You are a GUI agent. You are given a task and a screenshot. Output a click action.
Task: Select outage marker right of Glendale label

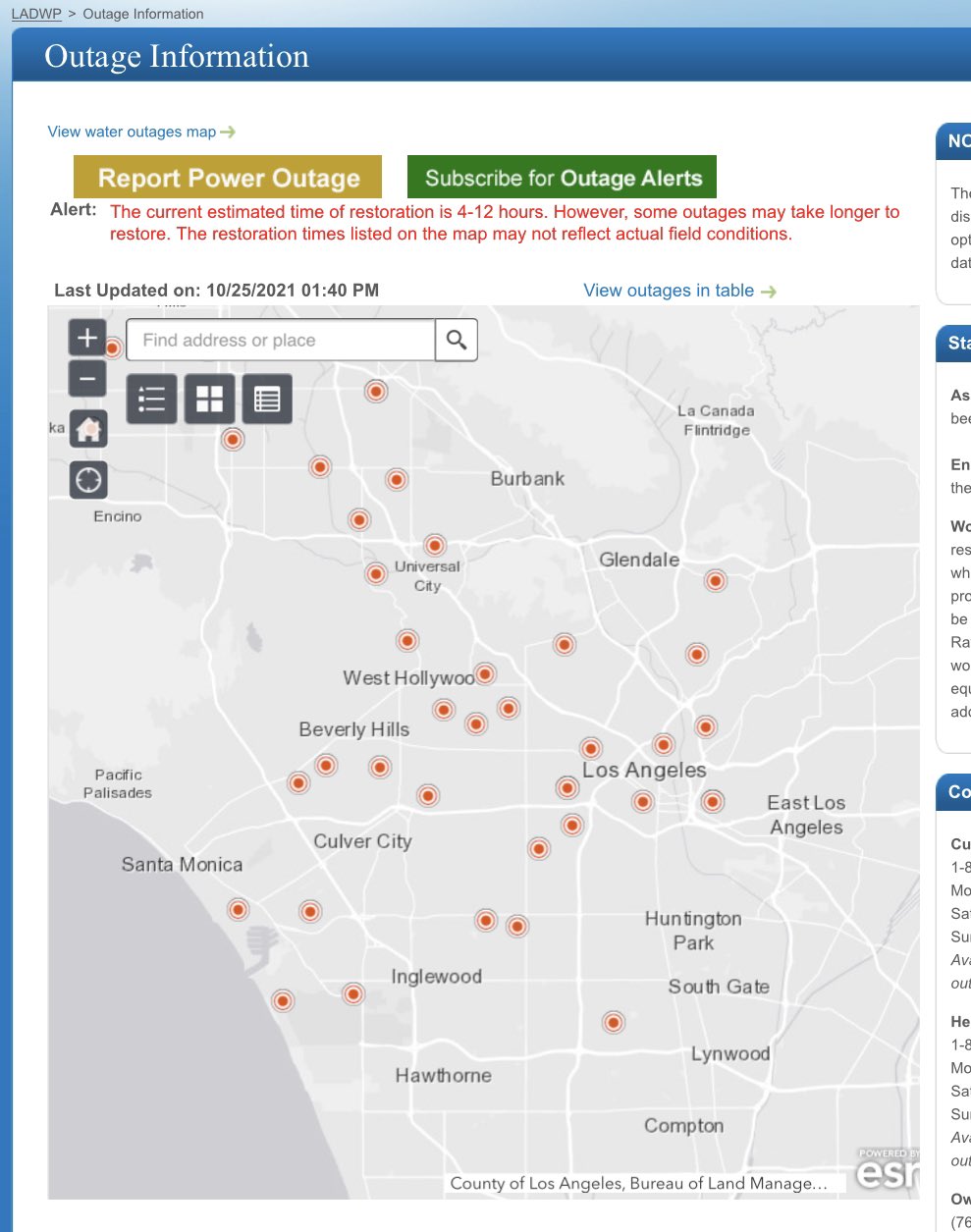pos(716,581)
